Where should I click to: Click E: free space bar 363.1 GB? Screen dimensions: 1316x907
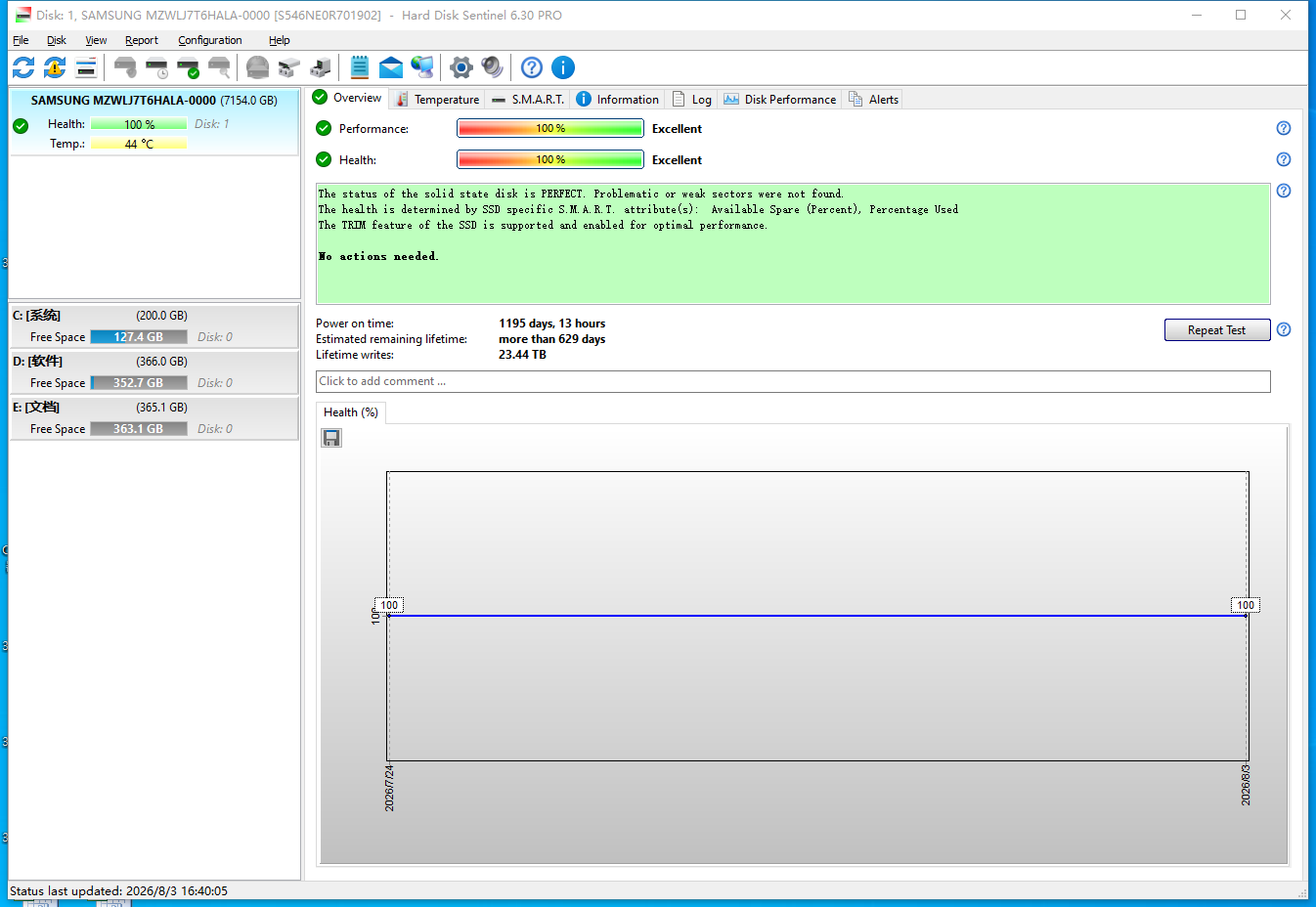click(x=139, y=428)
